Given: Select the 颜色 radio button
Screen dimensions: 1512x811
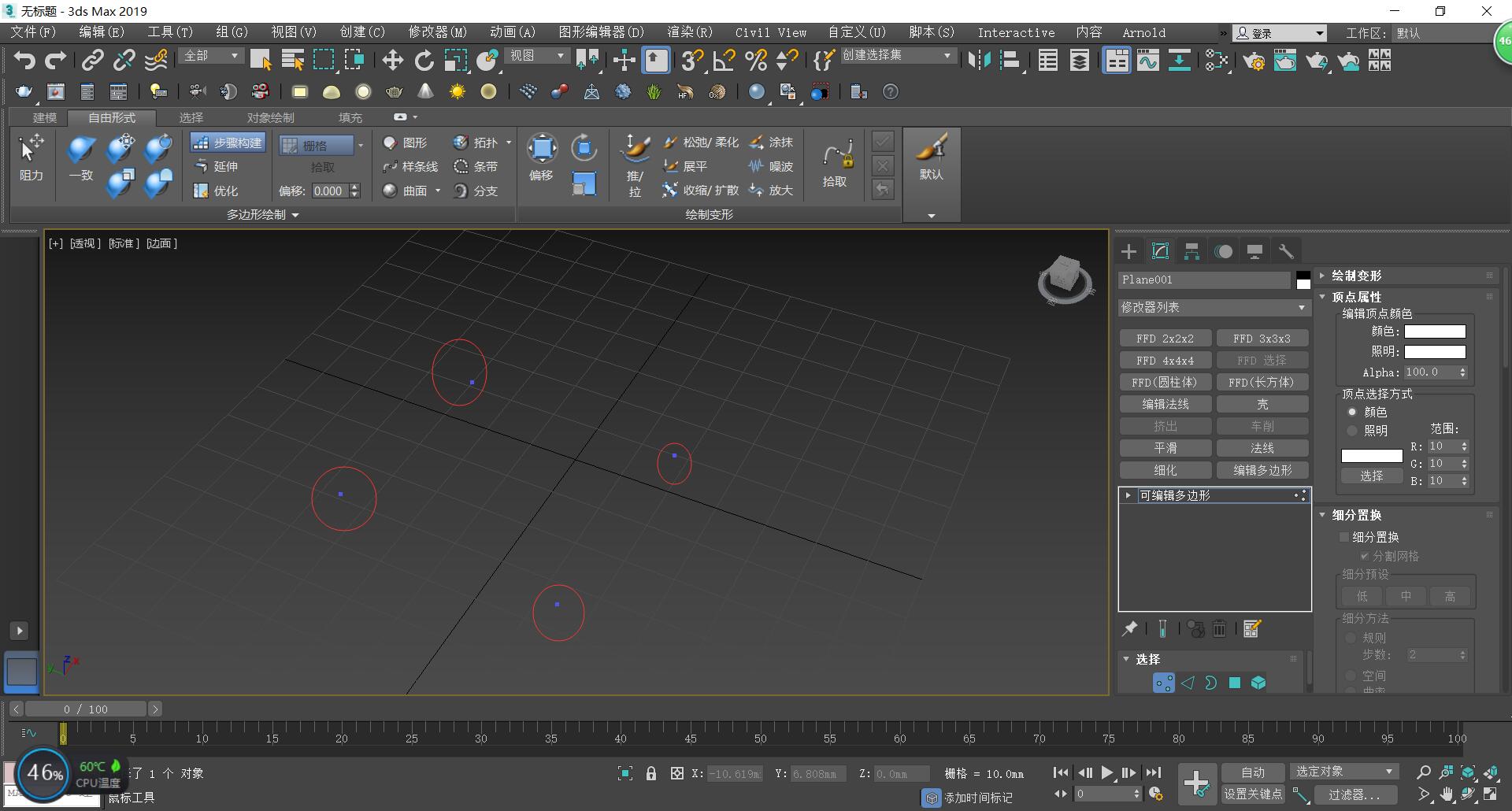Looking at the screenshot, I should point(1352,412).
